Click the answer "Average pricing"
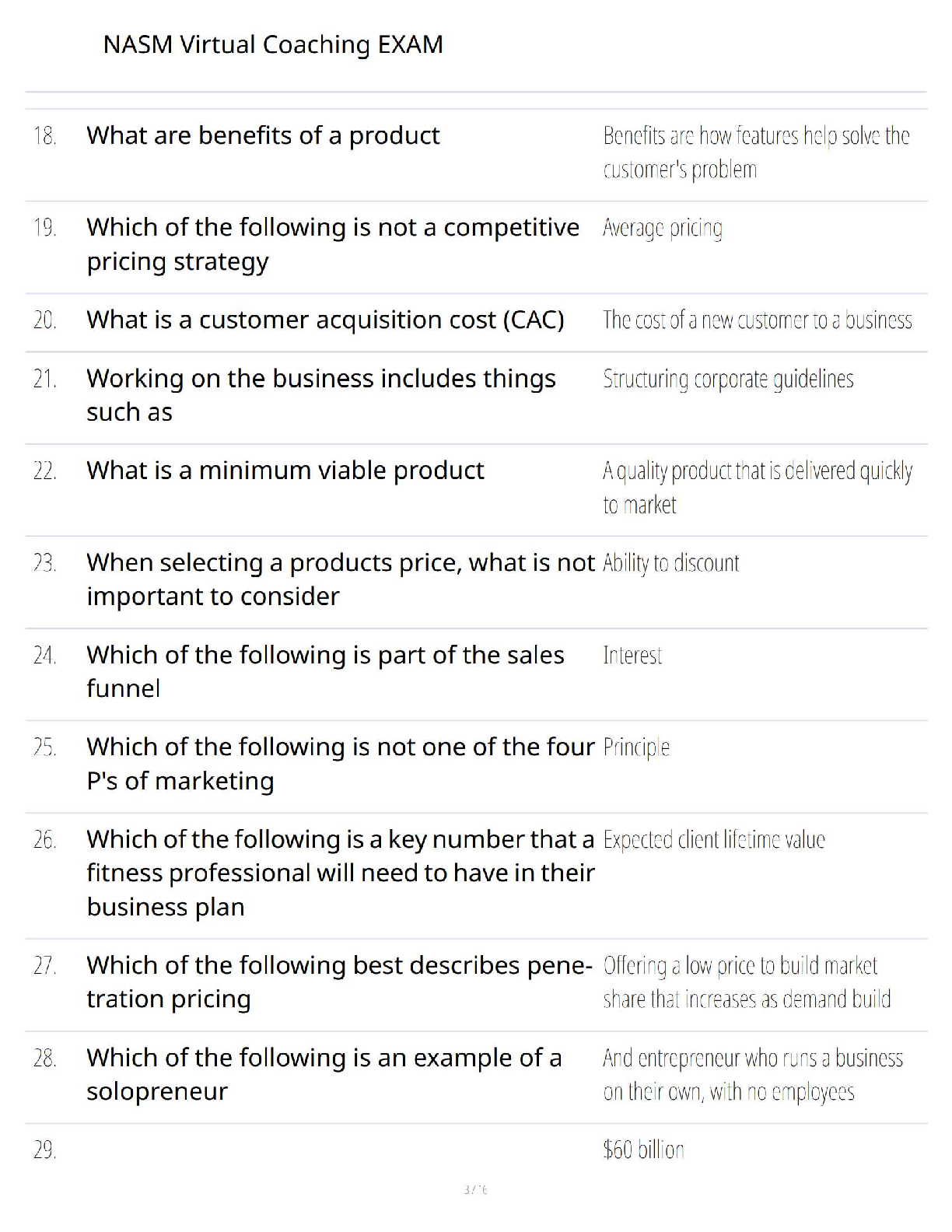 (663, 228)
